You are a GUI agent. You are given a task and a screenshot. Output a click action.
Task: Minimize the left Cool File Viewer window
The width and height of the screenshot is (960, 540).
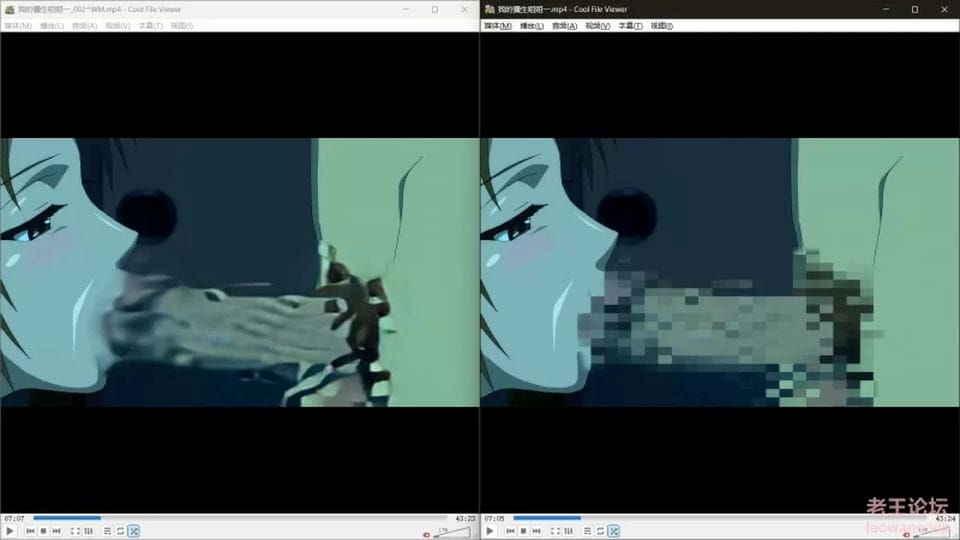click(406, 9)
